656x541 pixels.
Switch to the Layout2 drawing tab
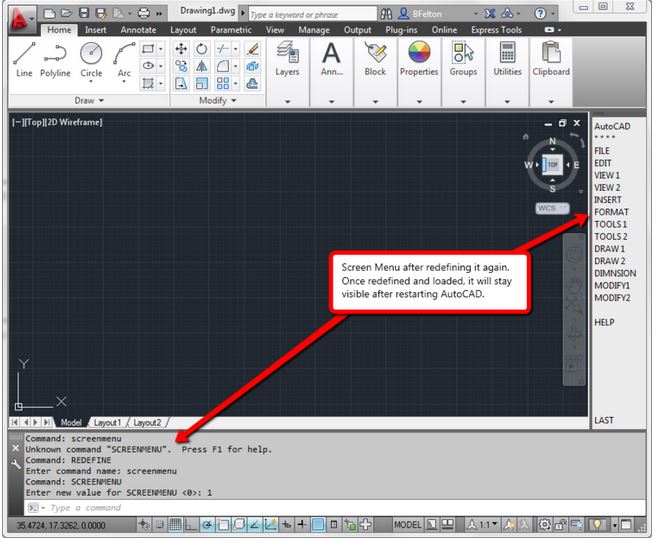pos(147,423)
